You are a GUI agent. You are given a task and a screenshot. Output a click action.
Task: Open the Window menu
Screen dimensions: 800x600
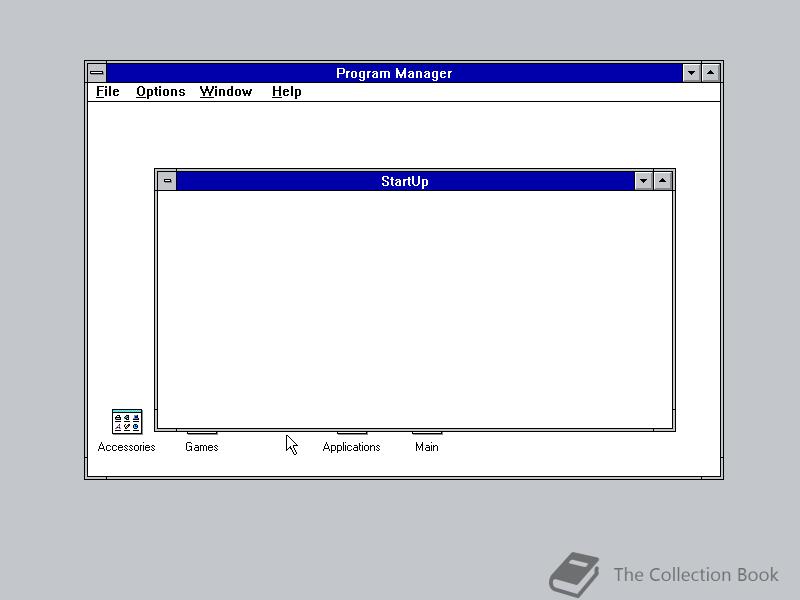point(226,92)
